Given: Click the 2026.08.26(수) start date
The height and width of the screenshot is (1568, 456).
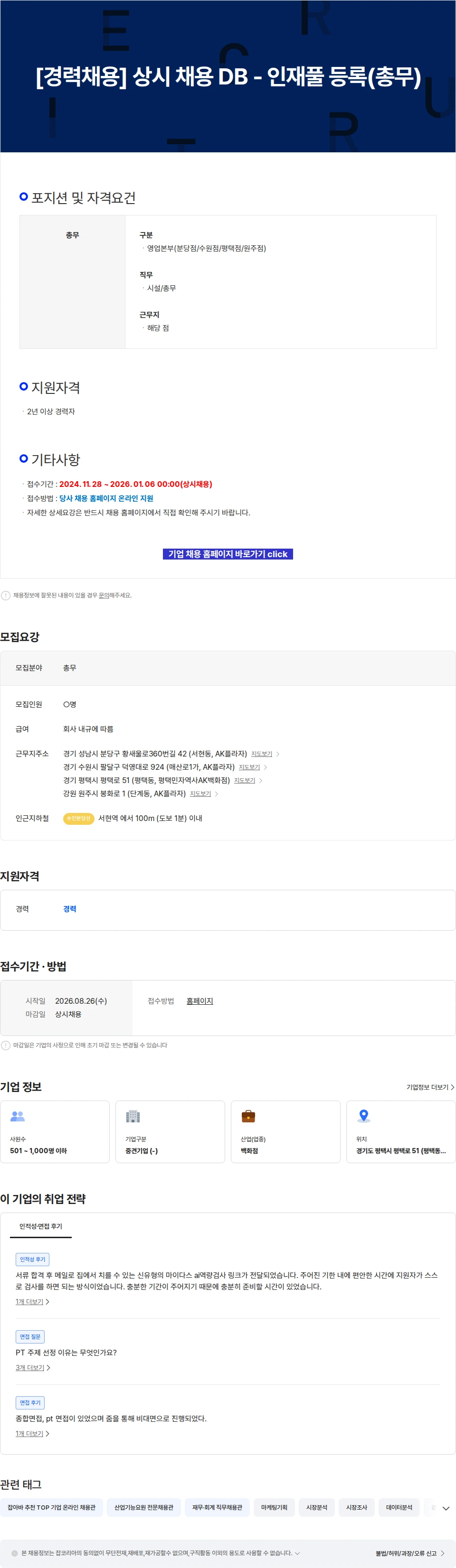Looking at the screenshot, I should [81, 1001].
